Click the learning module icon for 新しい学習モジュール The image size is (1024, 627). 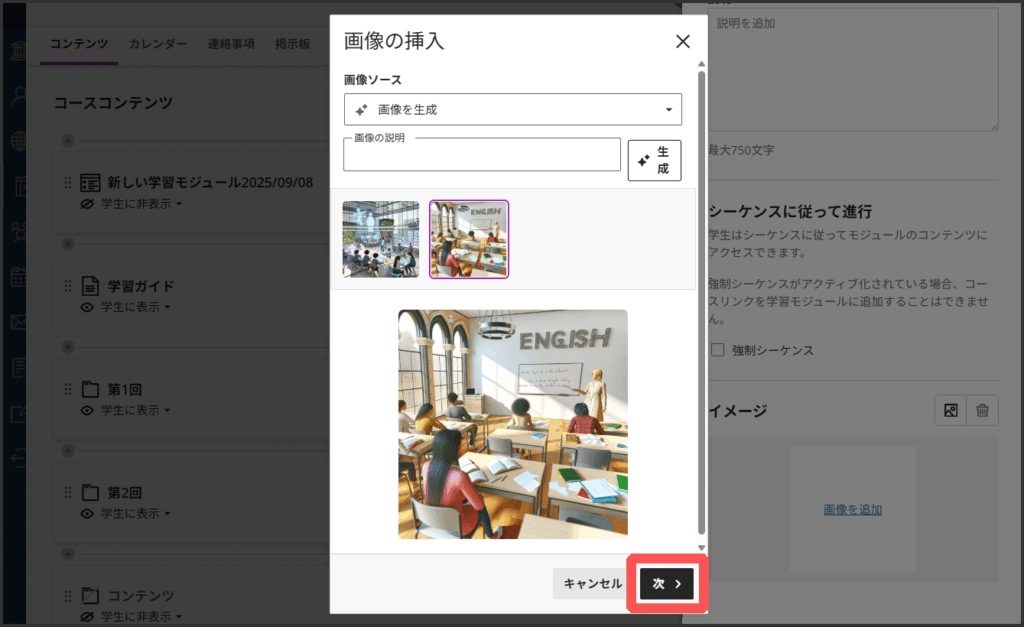click(x=90, y=183)
